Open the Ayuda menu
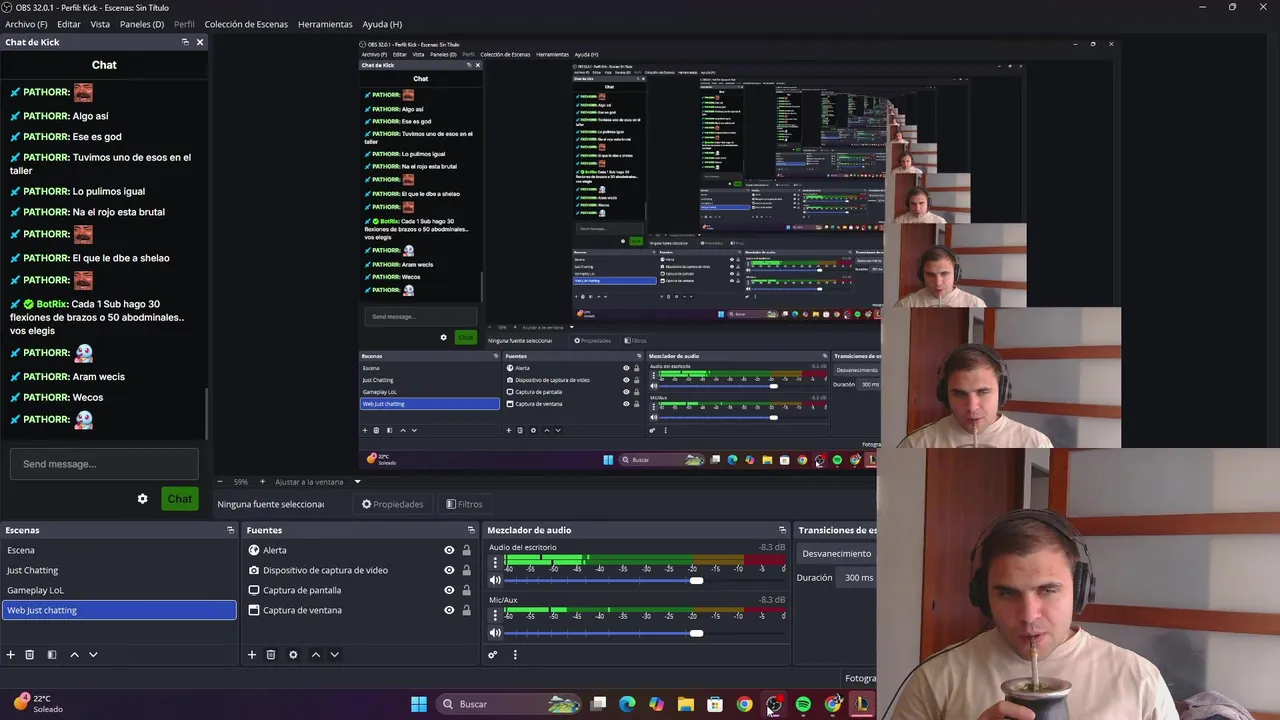 coord(382,24)
